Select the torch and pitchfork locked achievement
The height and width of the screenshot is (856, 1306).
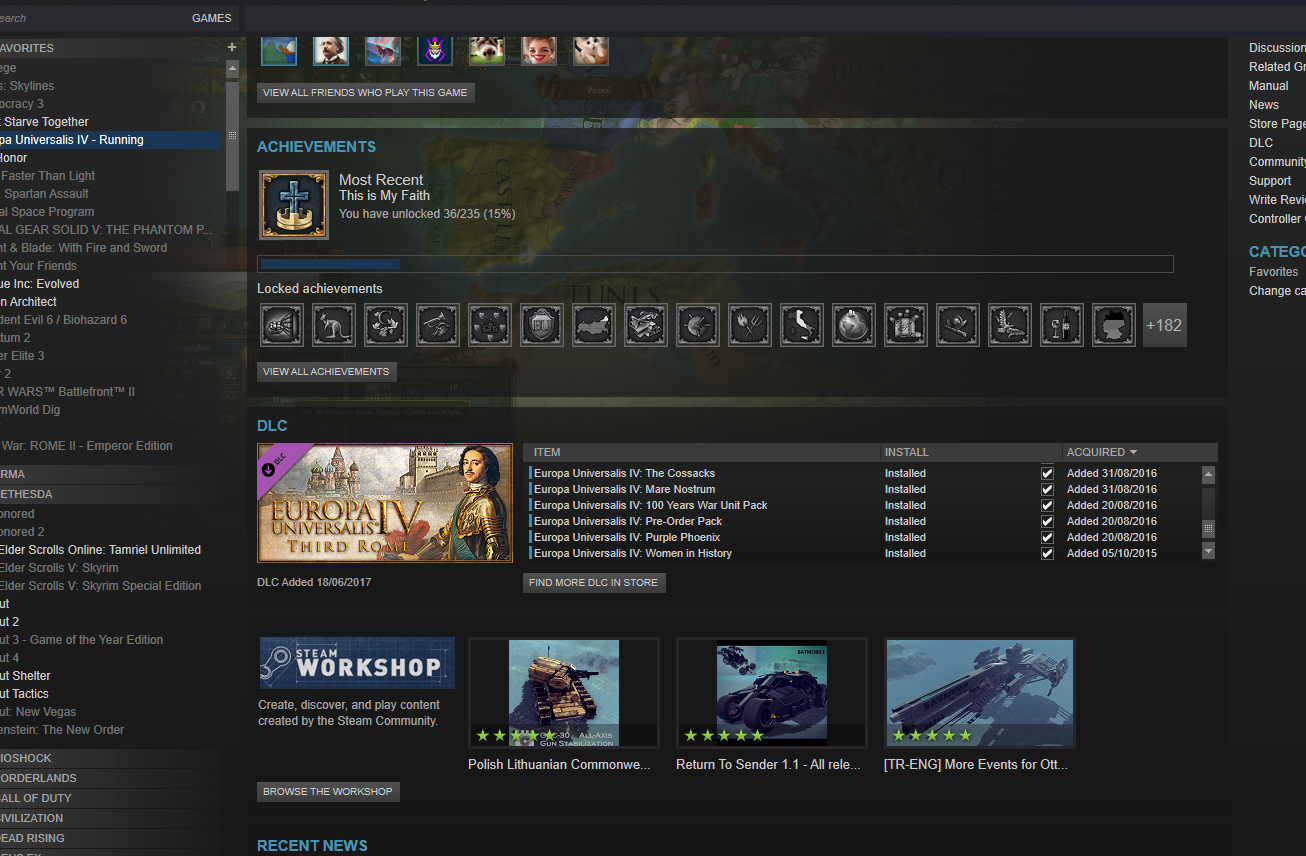click(750, 325)
